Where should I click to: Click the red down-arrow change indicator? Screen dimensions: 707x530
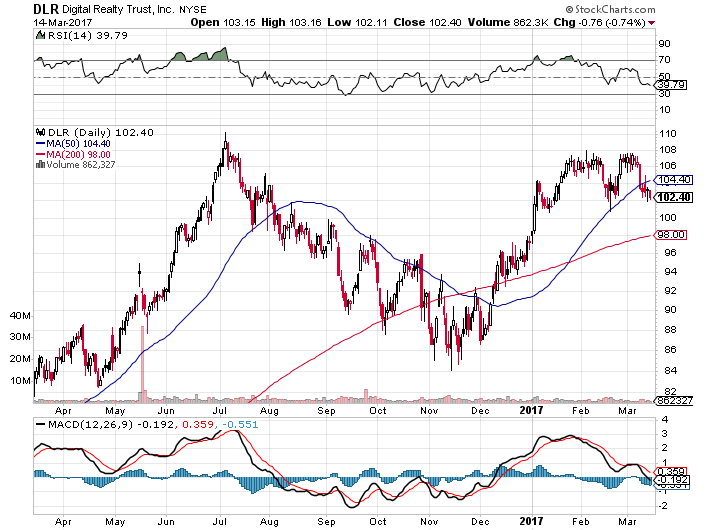pyautogui.click(x=652, y=23)
